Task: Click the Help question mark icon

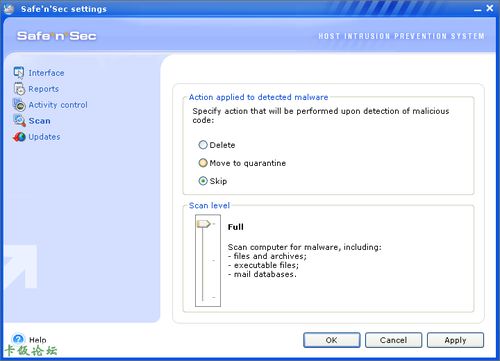Action: [x=18, y=339]
